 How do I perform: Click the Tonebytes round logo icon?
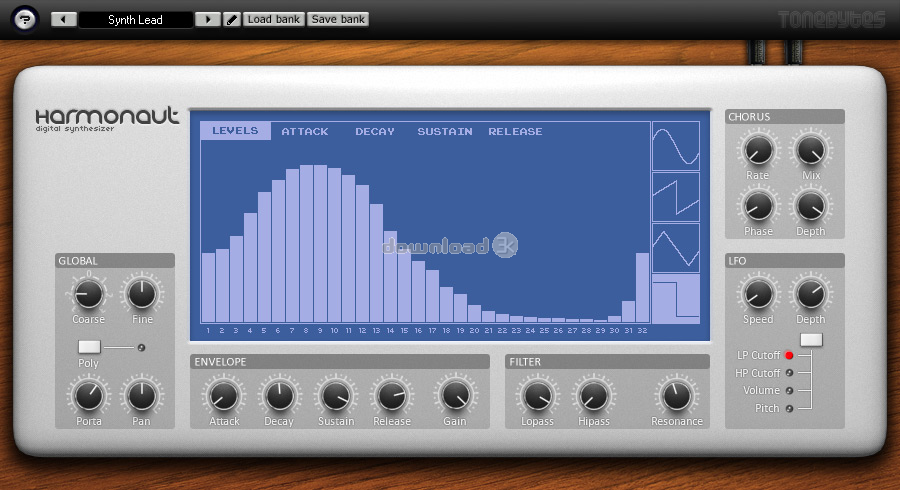tap(27, 19)
